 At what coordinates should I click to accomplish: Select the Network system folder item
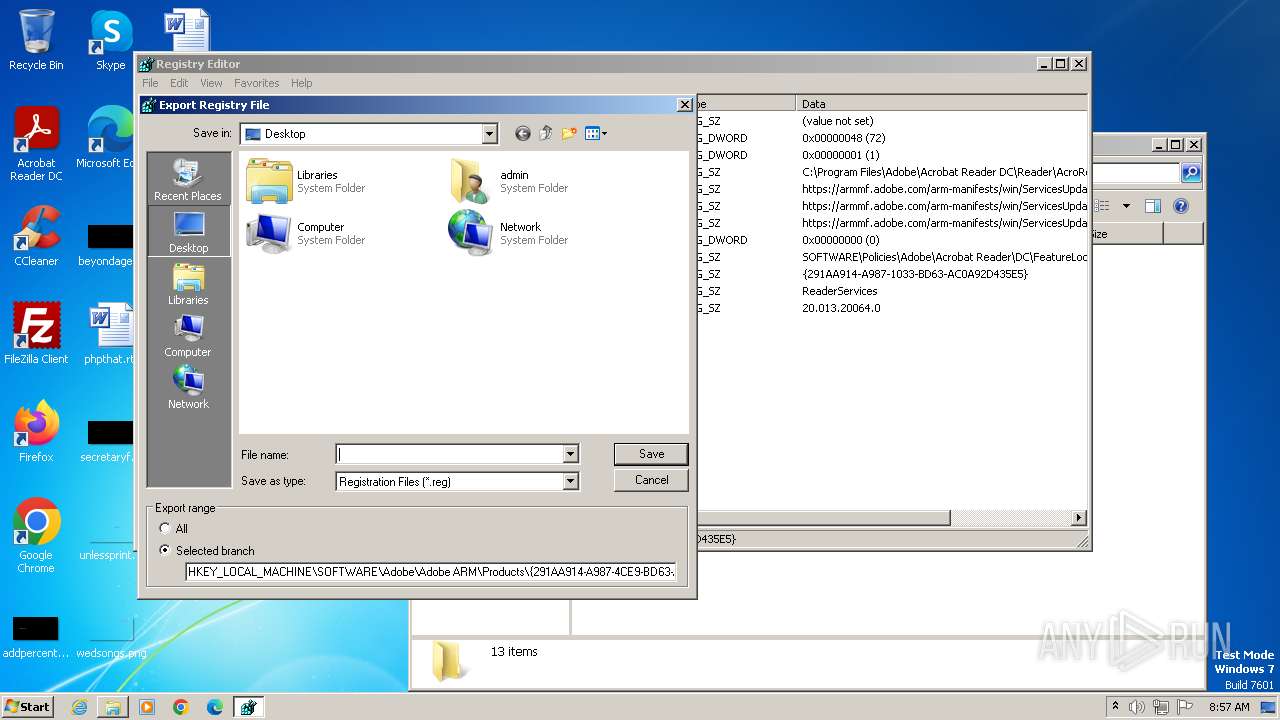[x=507, y=233]
